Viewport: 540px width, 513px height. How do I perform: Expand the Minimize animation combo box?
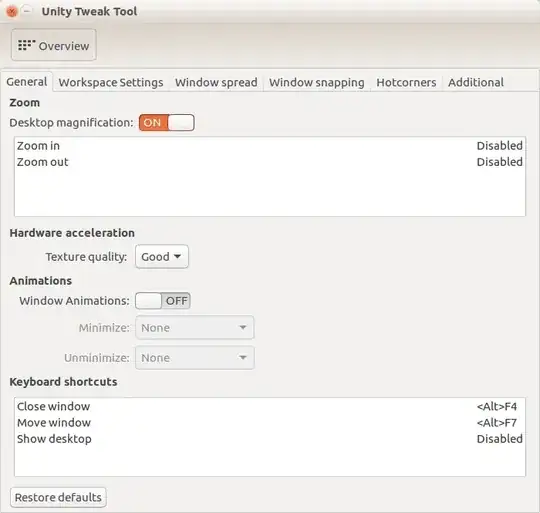(195, 328)
